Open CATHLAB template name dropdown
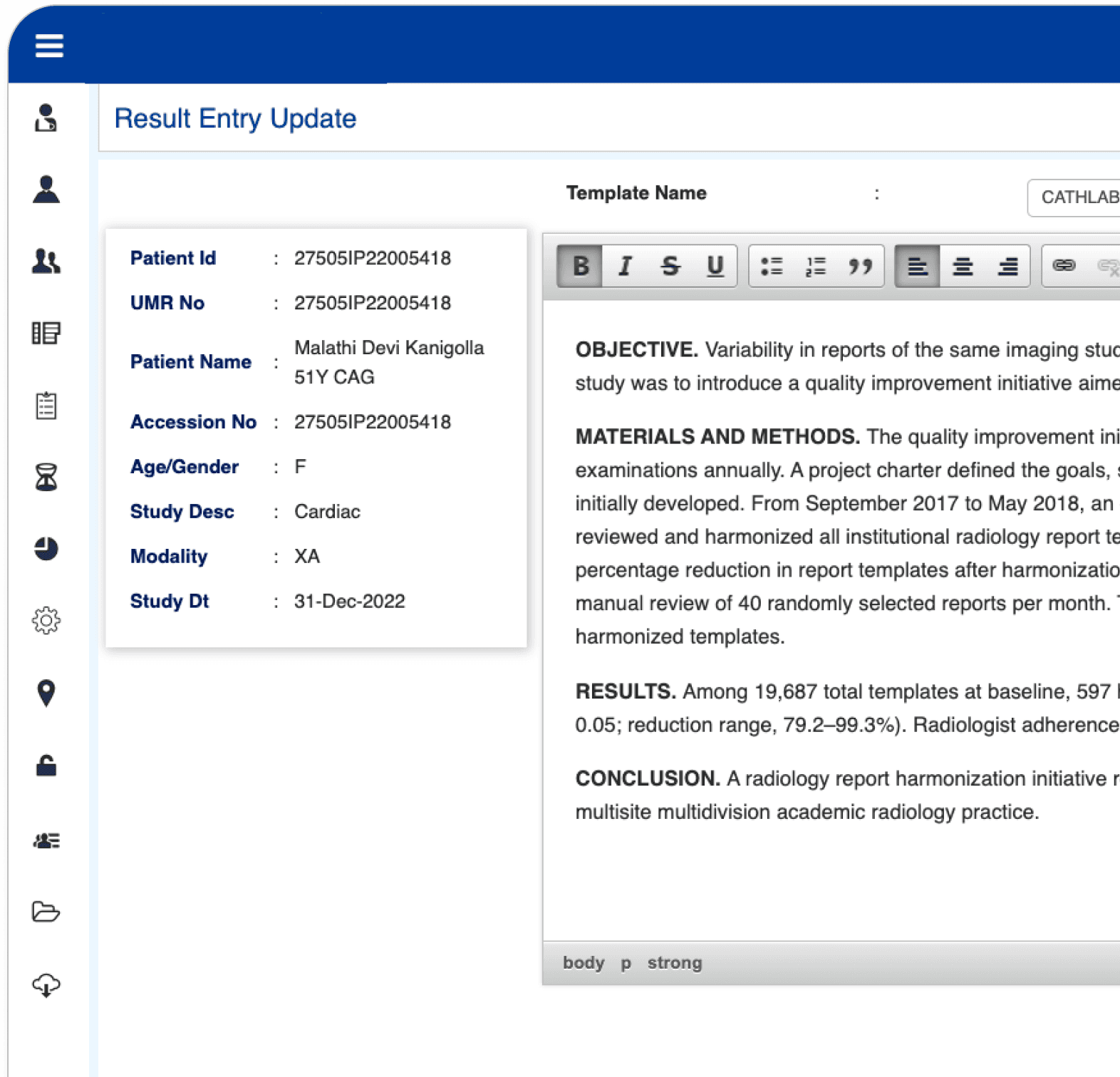Image resolution: width=1120 pixels, height=1077 pixels. pyautogui.click(x=1074, y=197)
